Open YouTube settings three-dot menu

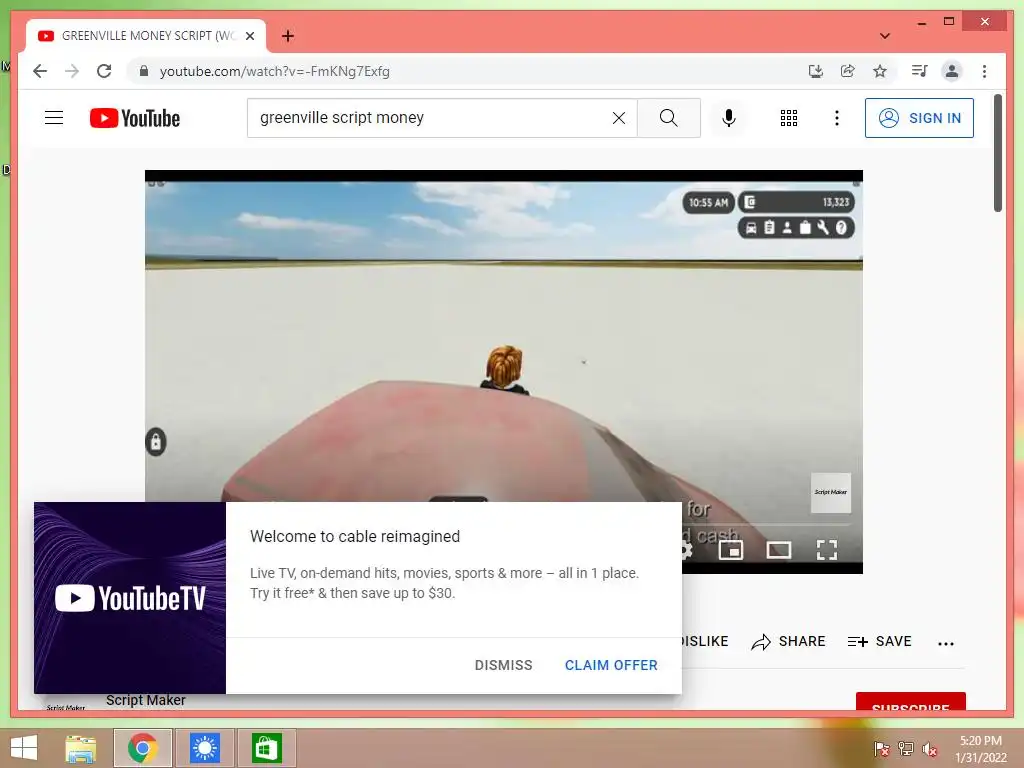click(x=837, y=118)
